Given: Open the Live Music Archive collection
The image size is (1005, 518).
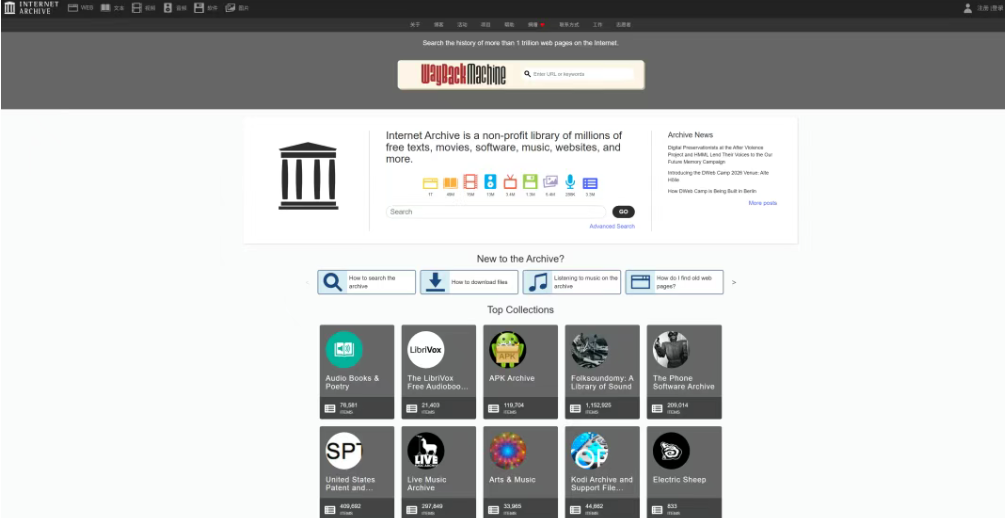Looking at the screenshot, I should (438, 472).
